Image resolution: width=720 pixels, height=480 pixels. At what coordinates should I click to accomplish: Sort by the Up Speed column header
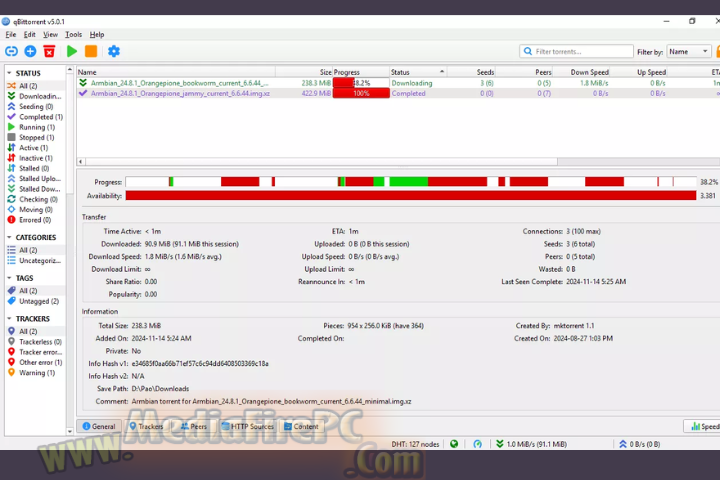tap(639, 72)
